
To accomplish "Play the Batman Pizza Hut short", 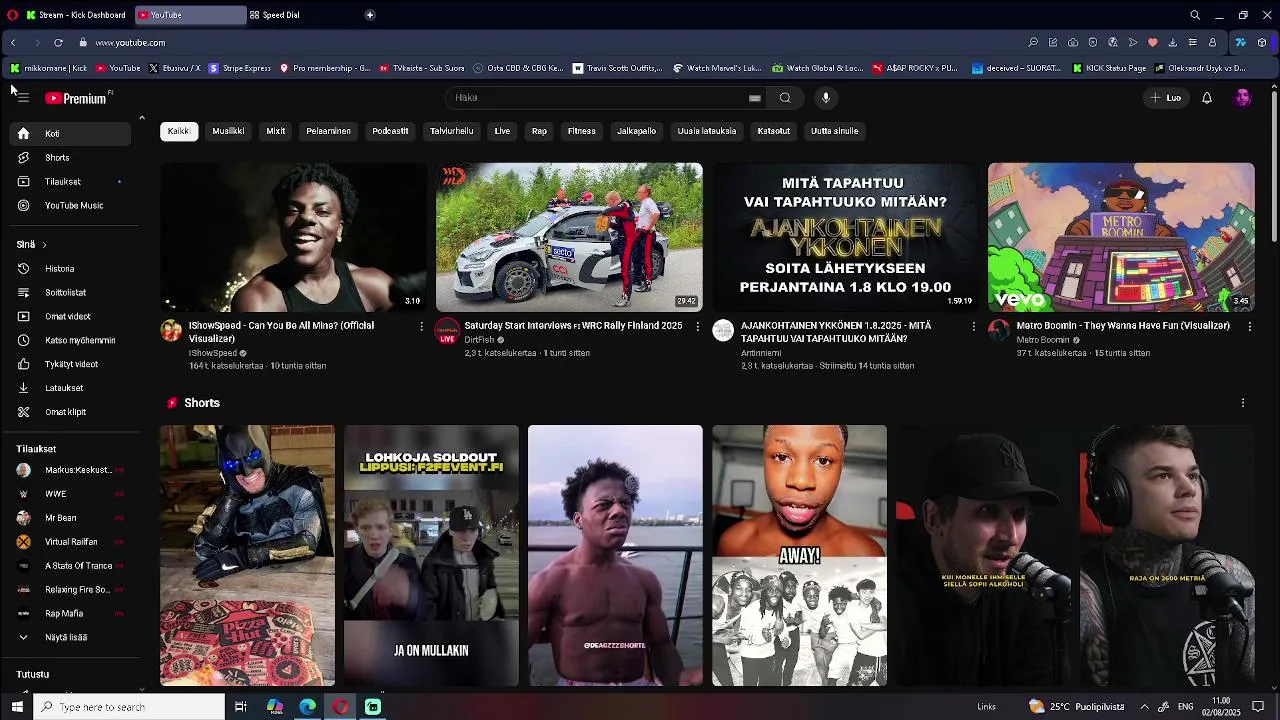I will pos(247,555).
